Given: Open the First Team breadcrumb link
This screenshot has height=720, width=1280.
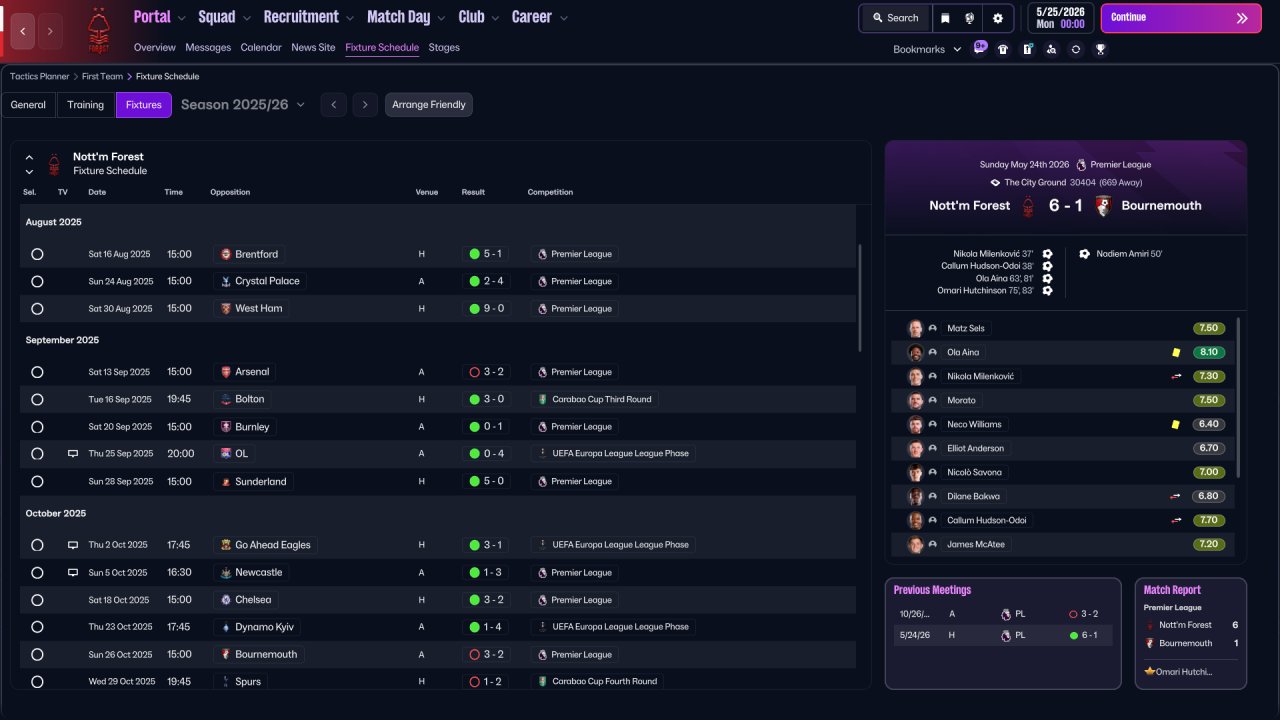Looking at the screenshot, I should 103,76.
